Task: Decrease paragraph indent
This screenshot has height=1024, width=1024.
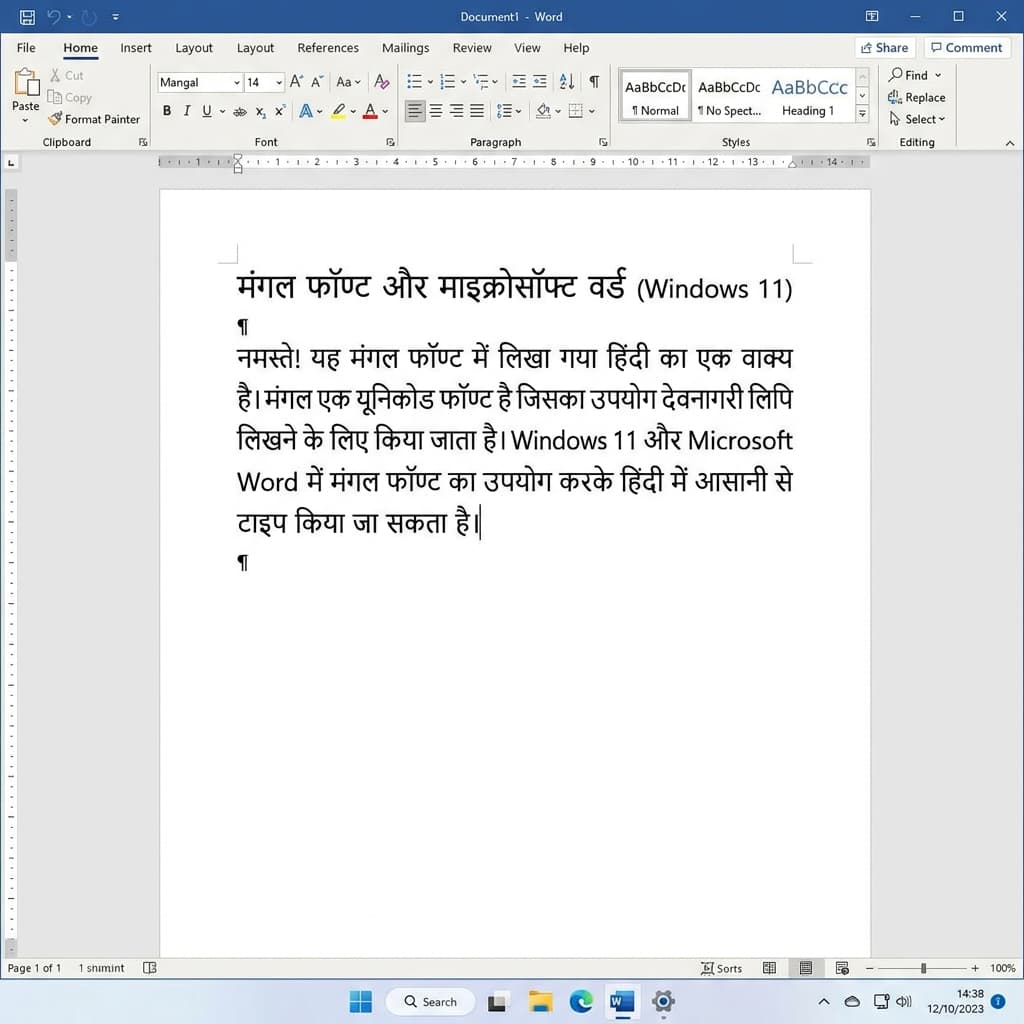Action: [x=519, y=82]
